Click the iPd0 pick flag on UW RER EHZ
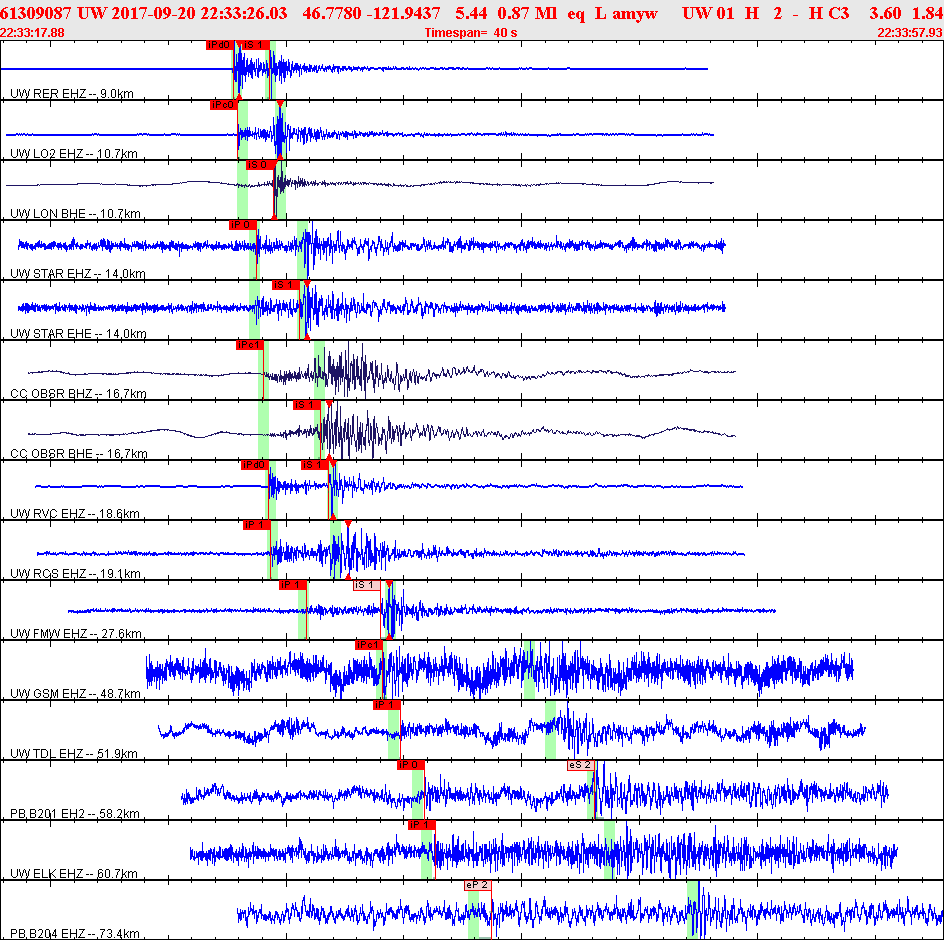 tap(220, 45)
